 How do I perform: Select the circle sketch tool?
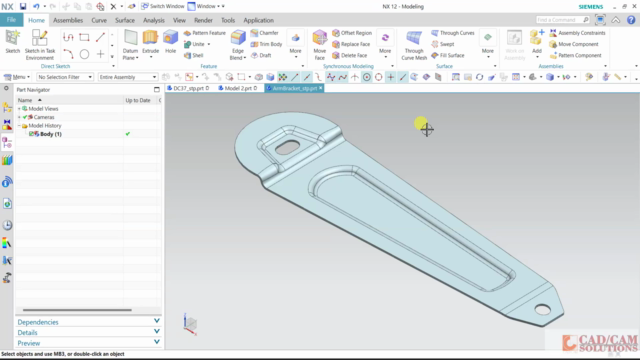pos(84,54)
